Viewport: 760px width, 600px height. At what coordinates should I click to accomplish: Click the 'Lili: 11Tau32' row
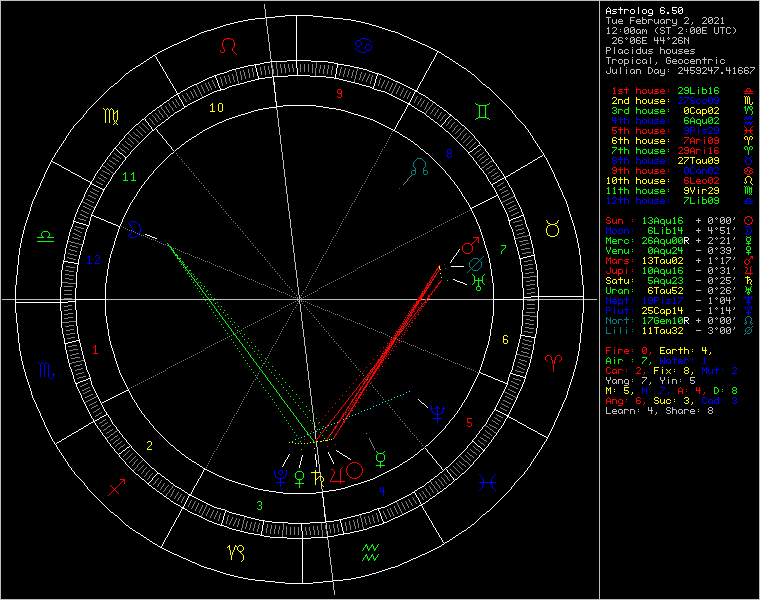(x=679, y=331)
